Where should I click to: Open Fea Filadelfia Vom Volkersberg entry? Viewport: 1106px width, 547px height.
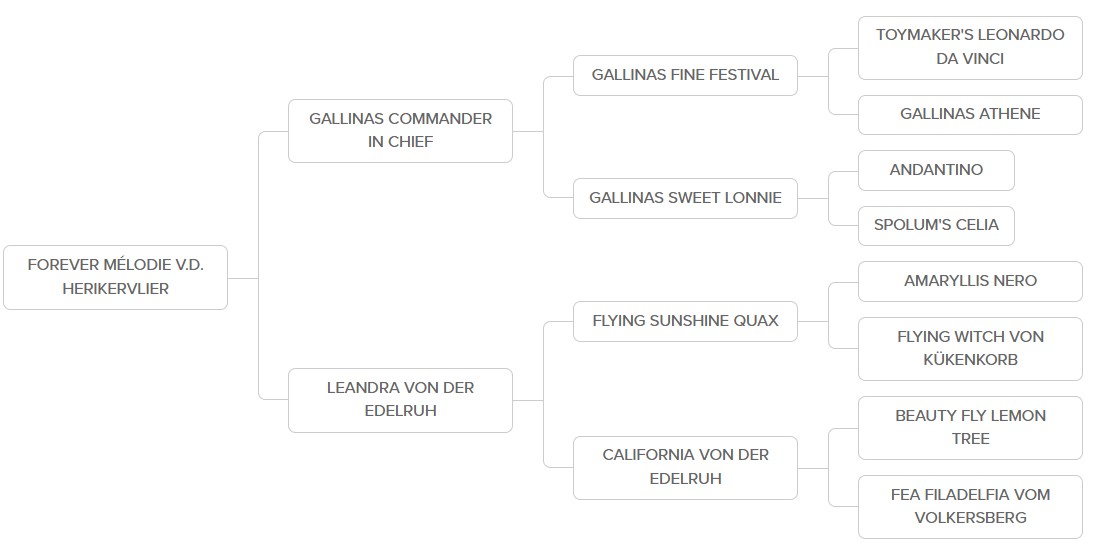pos(970,506)
